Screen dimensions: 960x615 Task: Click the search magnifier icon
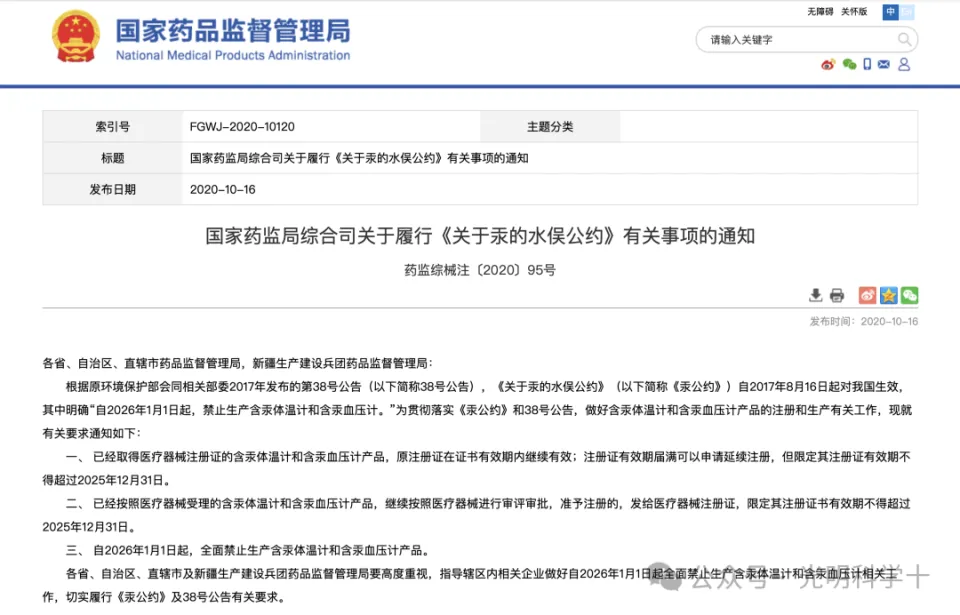[x=903, y=39]
